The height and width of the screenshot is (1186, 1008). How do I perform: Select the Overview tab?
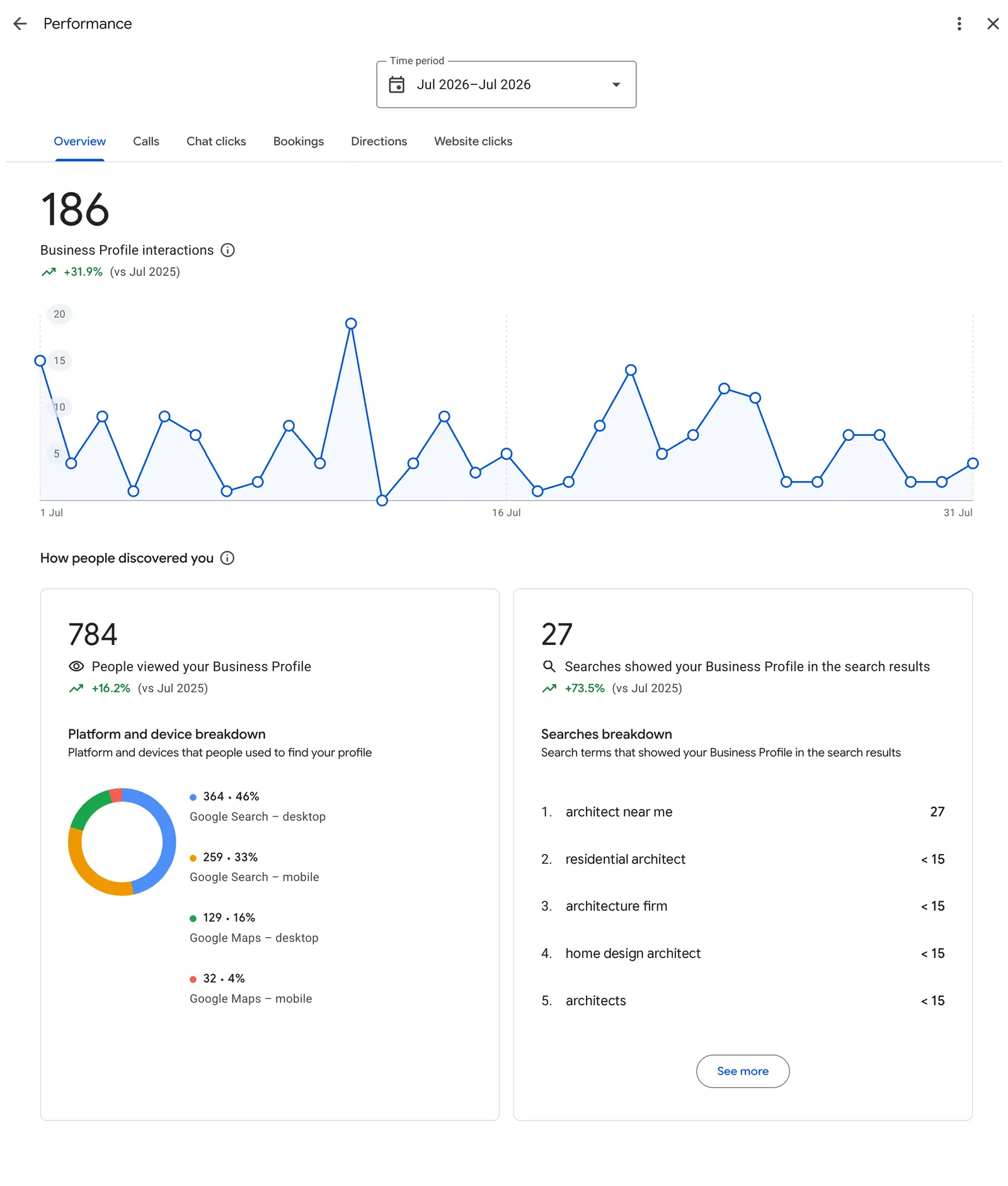pos(79,142)
